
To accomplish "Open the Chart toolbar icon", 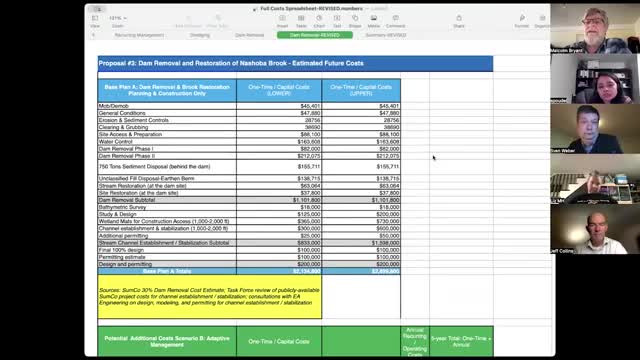I will tap(319, 18).
